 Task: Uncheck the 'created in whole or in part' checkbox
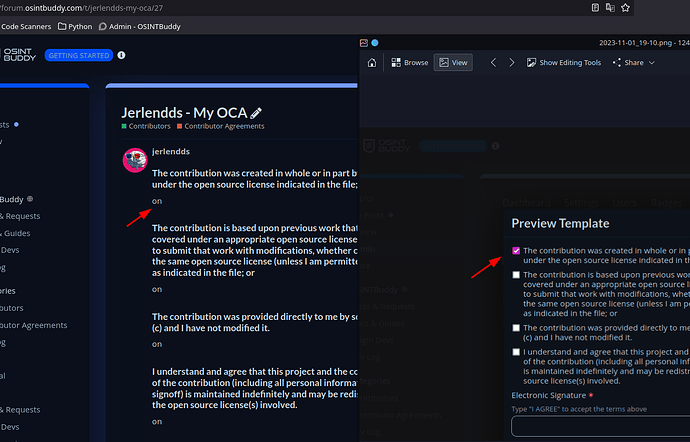pos(516,250)
